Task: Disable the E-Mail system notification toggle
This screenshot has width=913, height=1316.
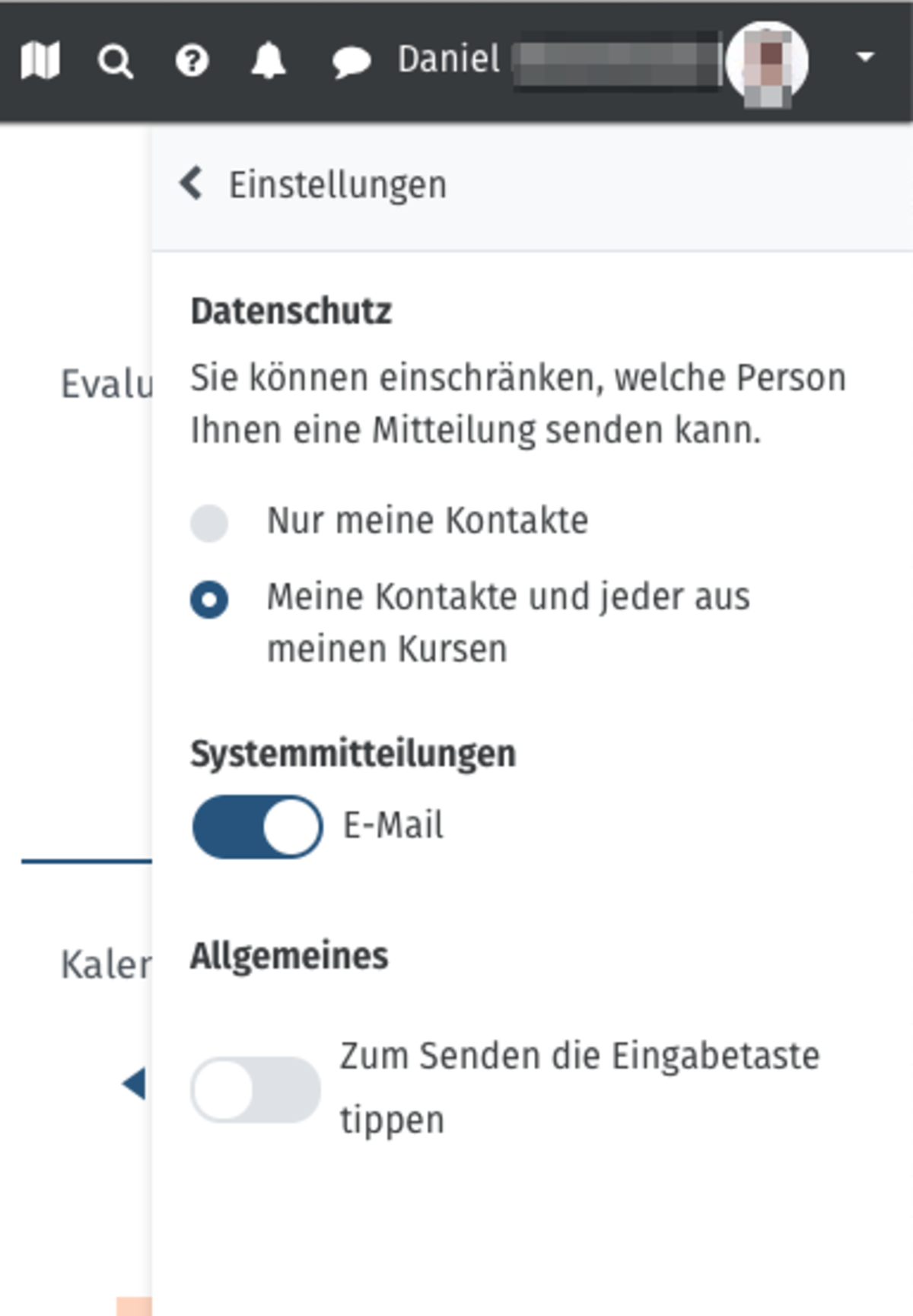Action: click(257, 827)
